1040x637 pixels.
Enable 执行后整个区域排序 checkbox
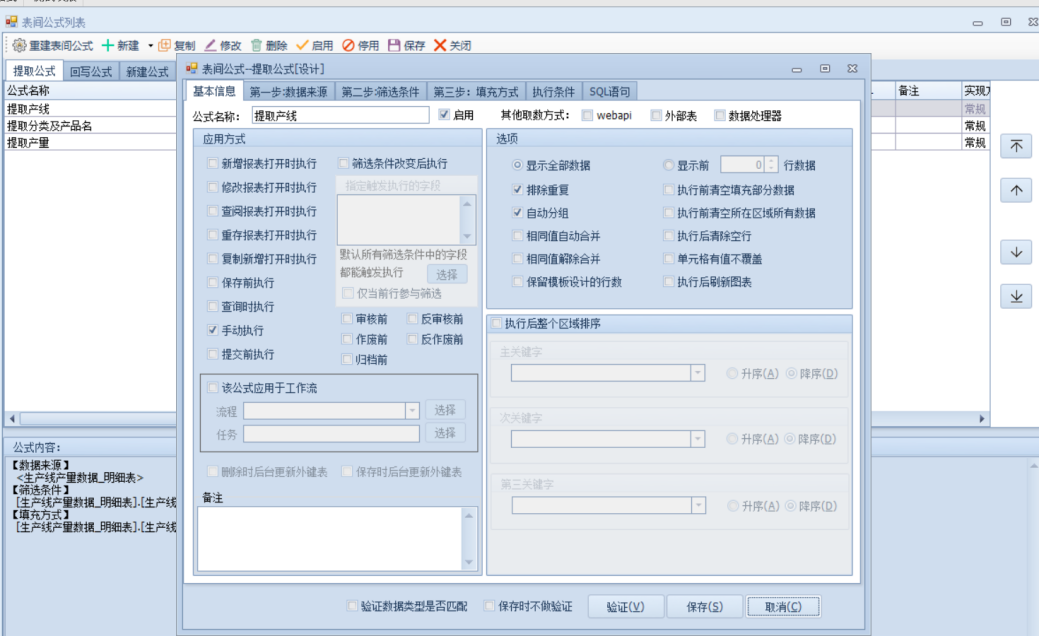point(496,323)
